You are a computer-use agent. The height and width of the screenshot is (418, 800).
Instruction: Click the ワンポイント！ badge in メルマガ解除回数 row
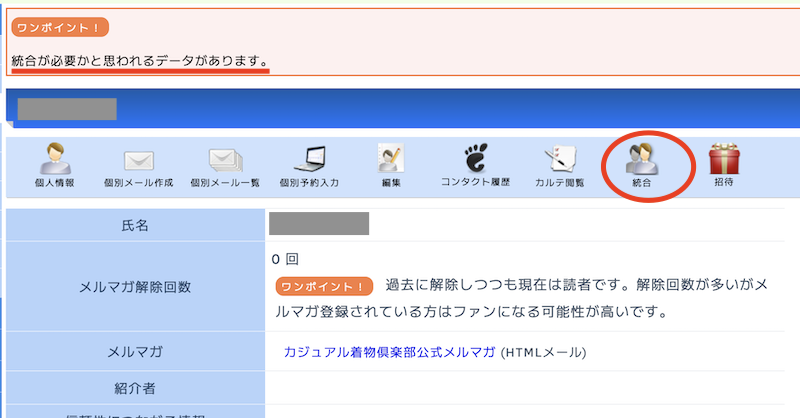[x=324, y=286]
